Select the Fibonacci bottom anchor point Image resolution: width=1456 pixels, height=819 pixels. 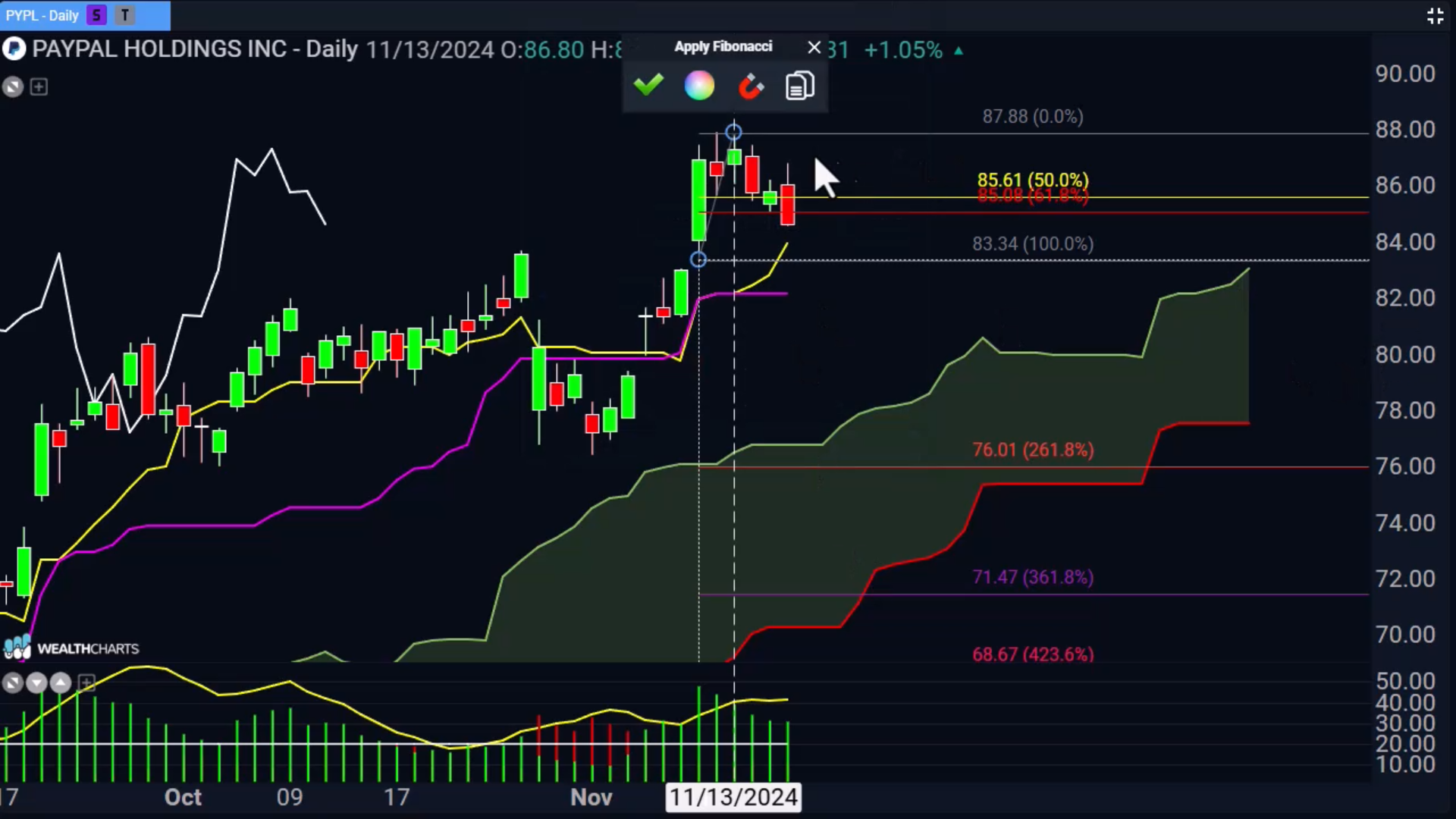pyautogui.click(x=698, y=260)
